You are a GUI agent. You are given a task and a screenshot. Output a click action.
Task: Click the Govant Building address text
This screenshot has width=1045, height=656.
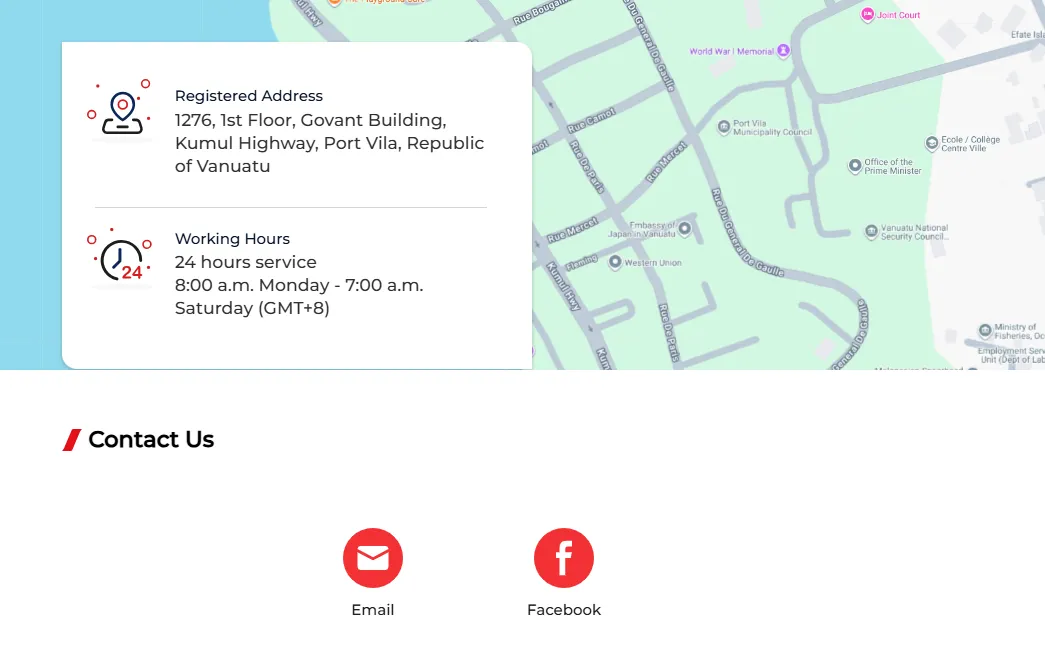click(329, 143)
